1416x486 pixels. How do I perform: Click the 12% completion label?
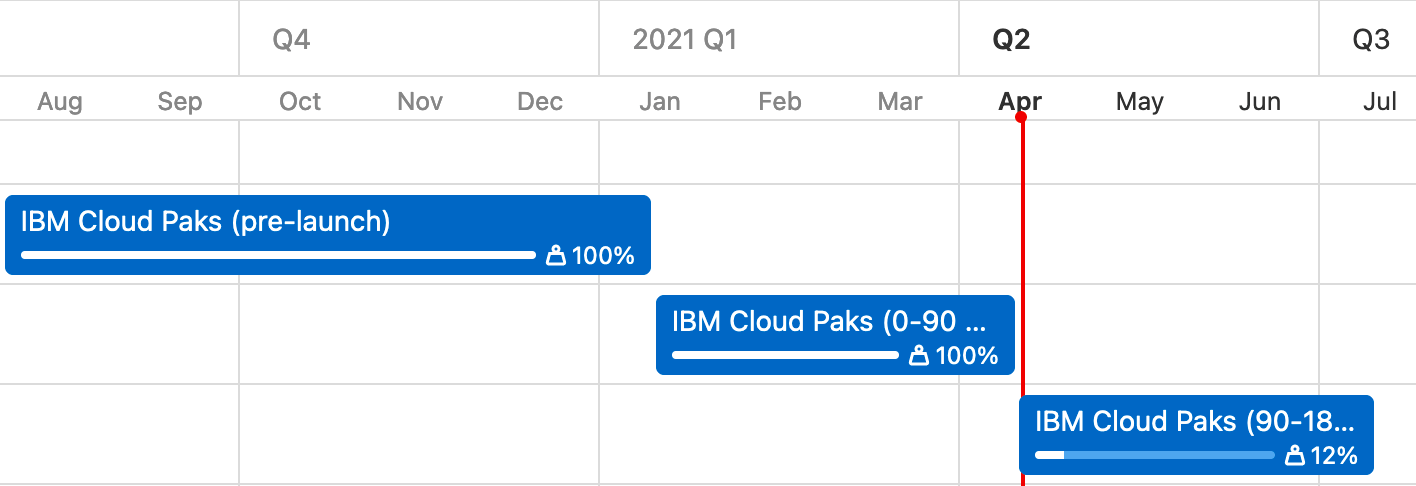coord(1334,456)
